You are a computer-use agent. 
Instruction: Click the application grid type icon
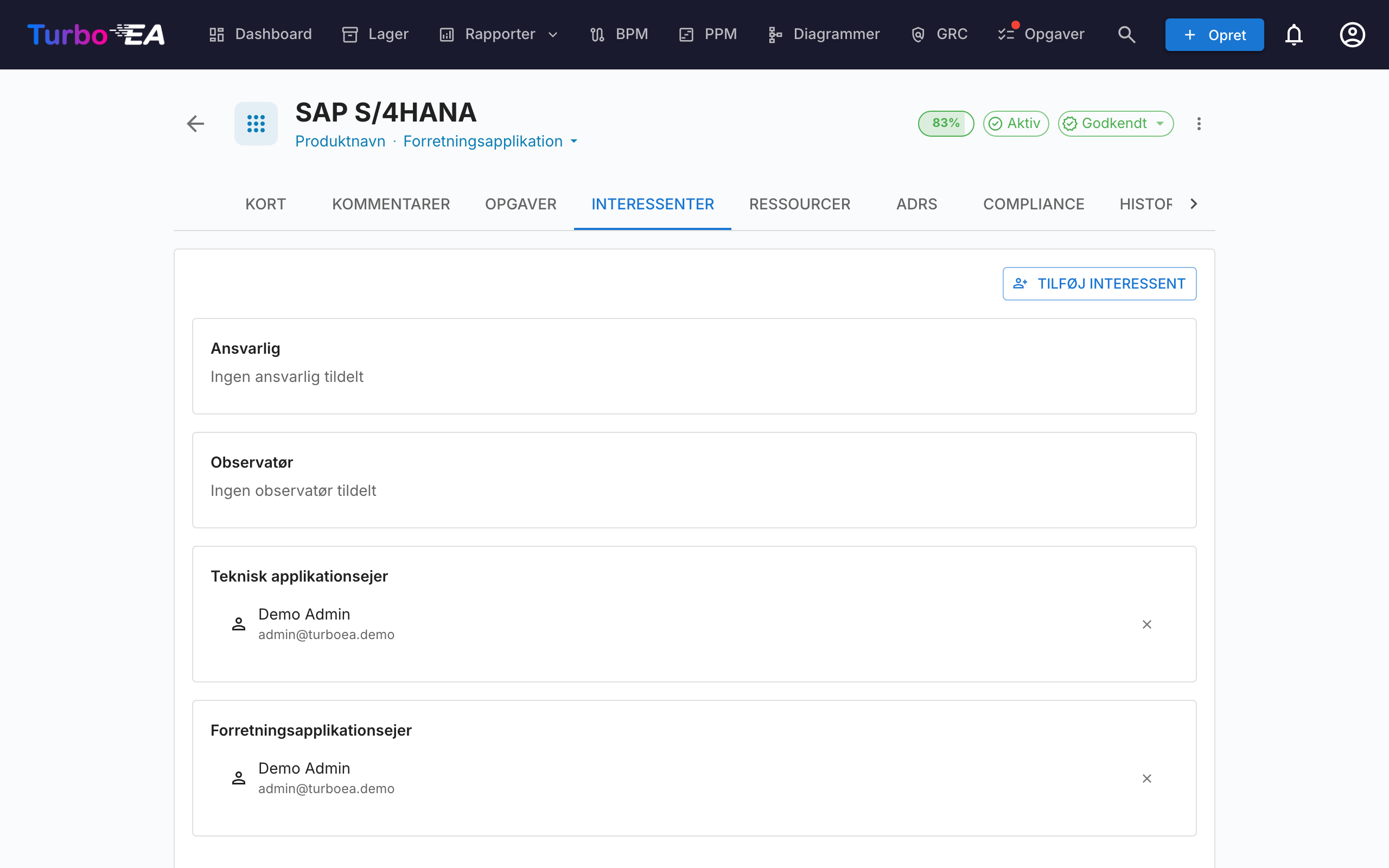[x=256, y=124]
